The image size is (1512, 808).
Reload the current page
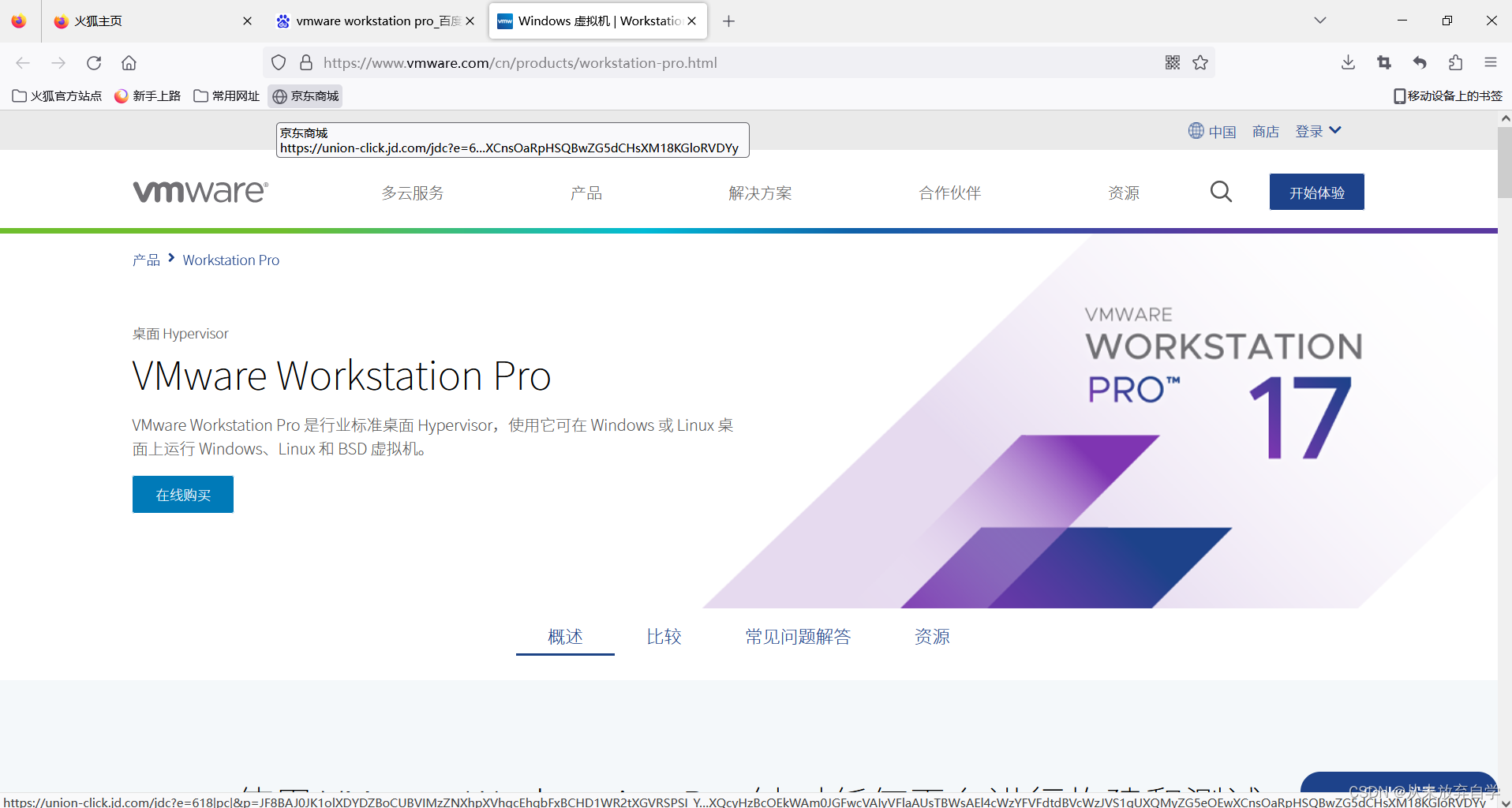tap(94, 63)
